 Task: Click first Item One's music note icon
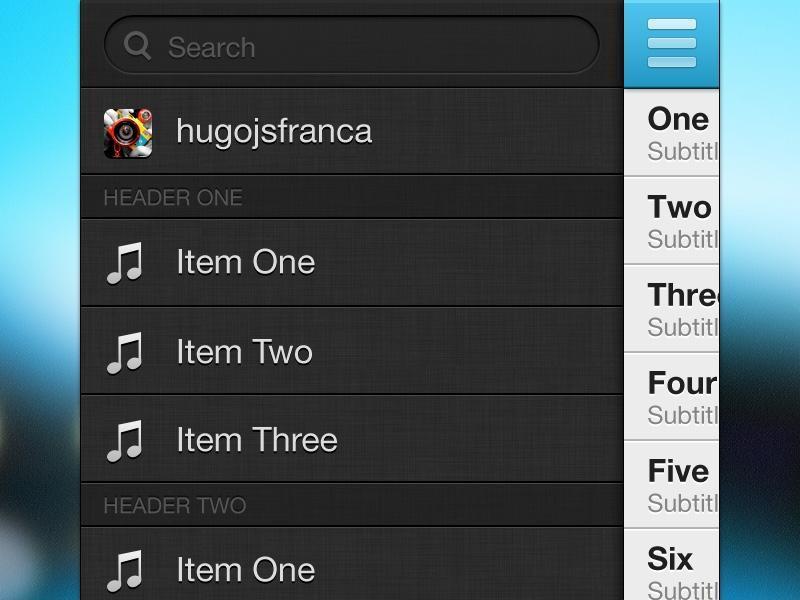(x=125, y=264)
